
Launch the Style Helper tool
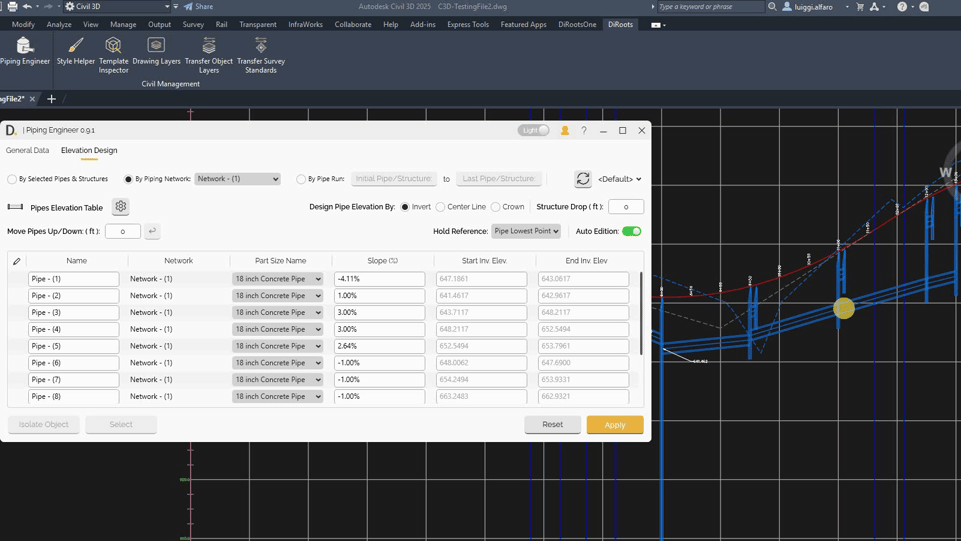click(x=76, y=50)
